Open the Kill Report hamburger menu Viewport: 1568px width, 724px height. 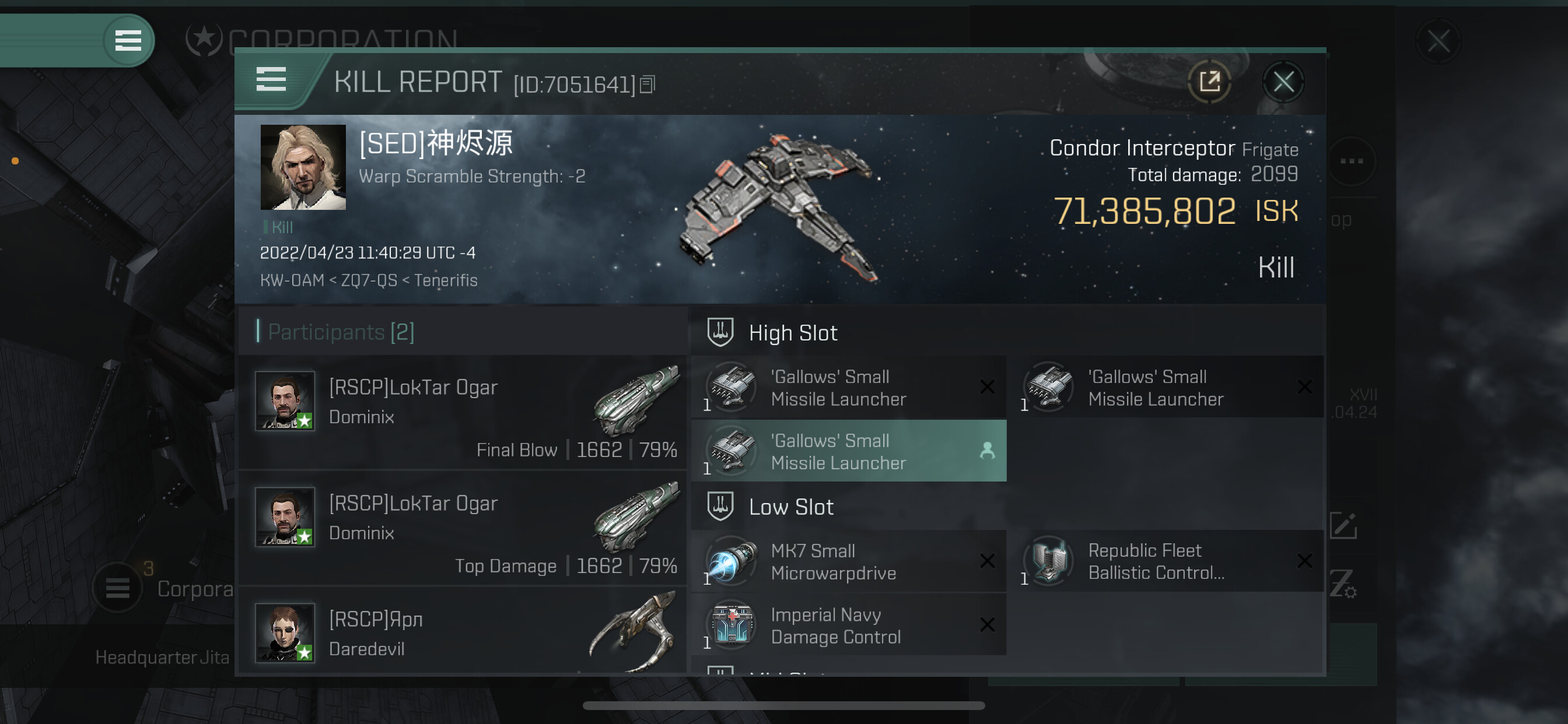coord(271,80)
